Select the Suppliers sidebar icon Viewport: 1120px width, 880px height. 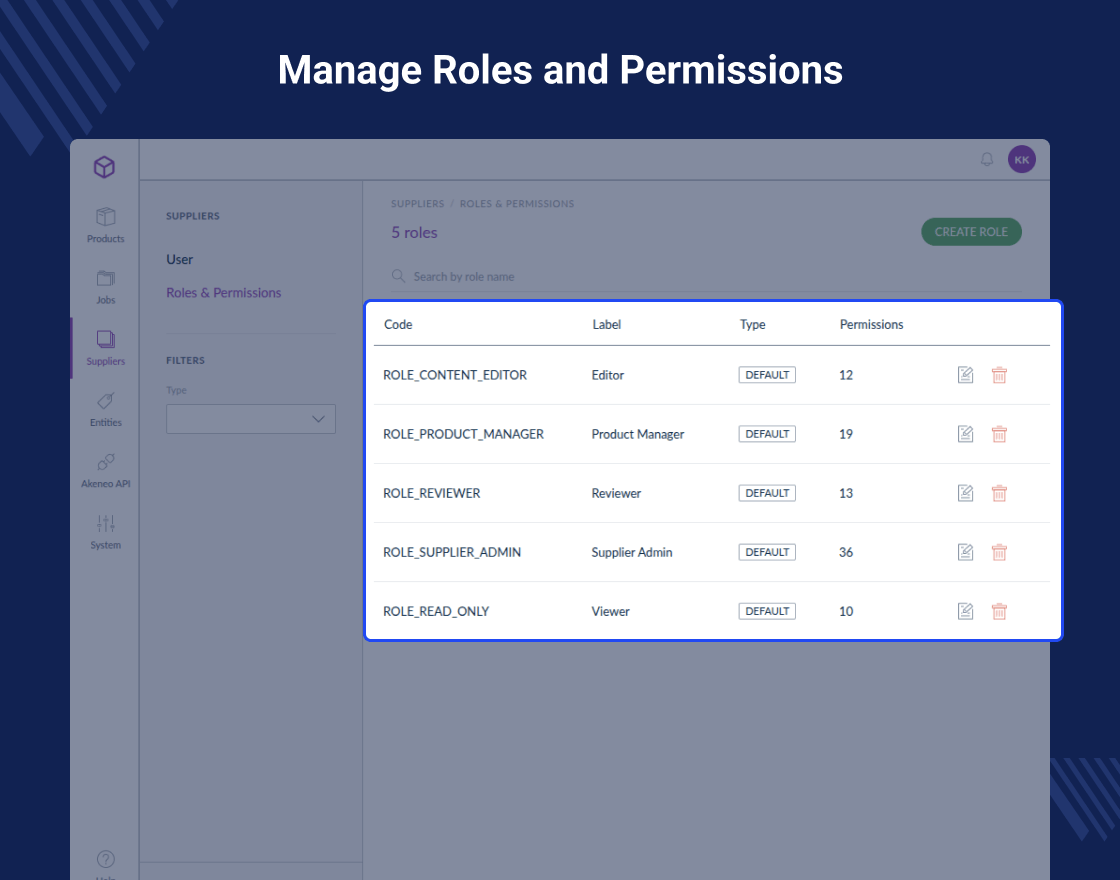(x=105, y=339)
